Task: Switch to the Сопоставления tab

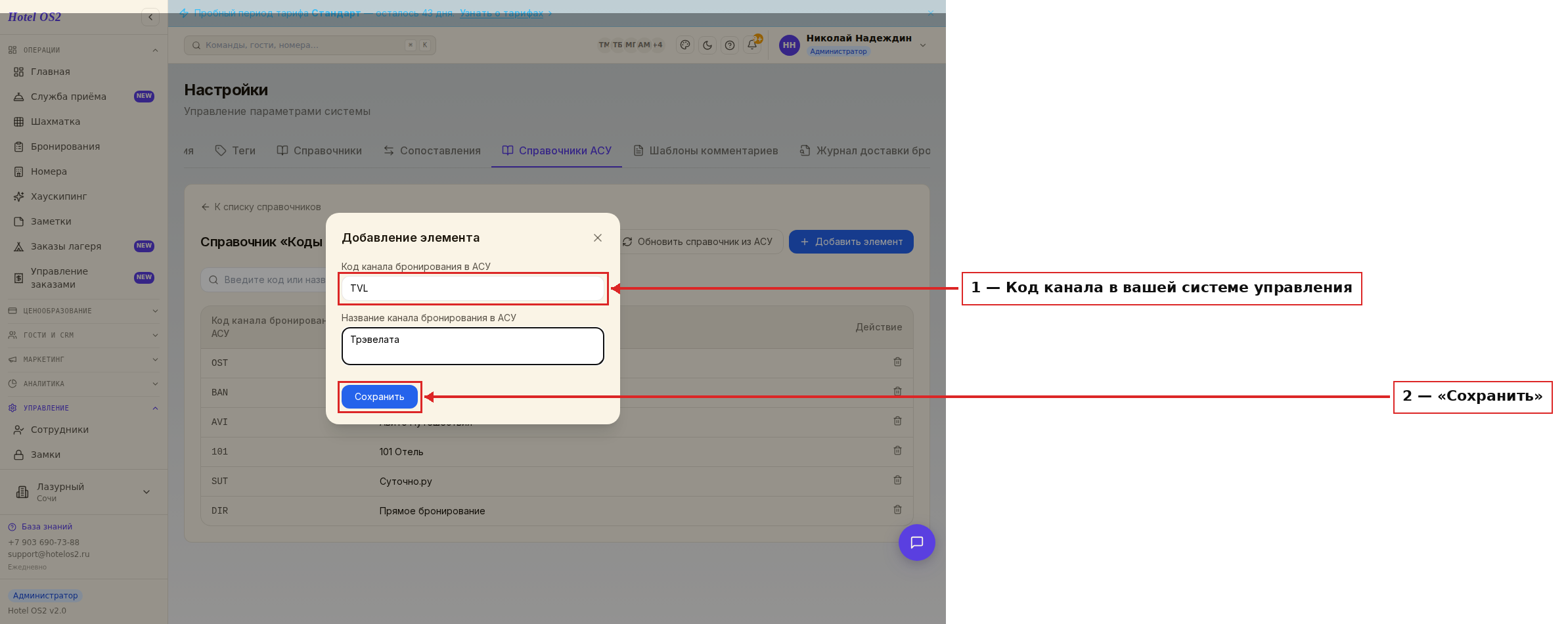Action: point(432,150)
